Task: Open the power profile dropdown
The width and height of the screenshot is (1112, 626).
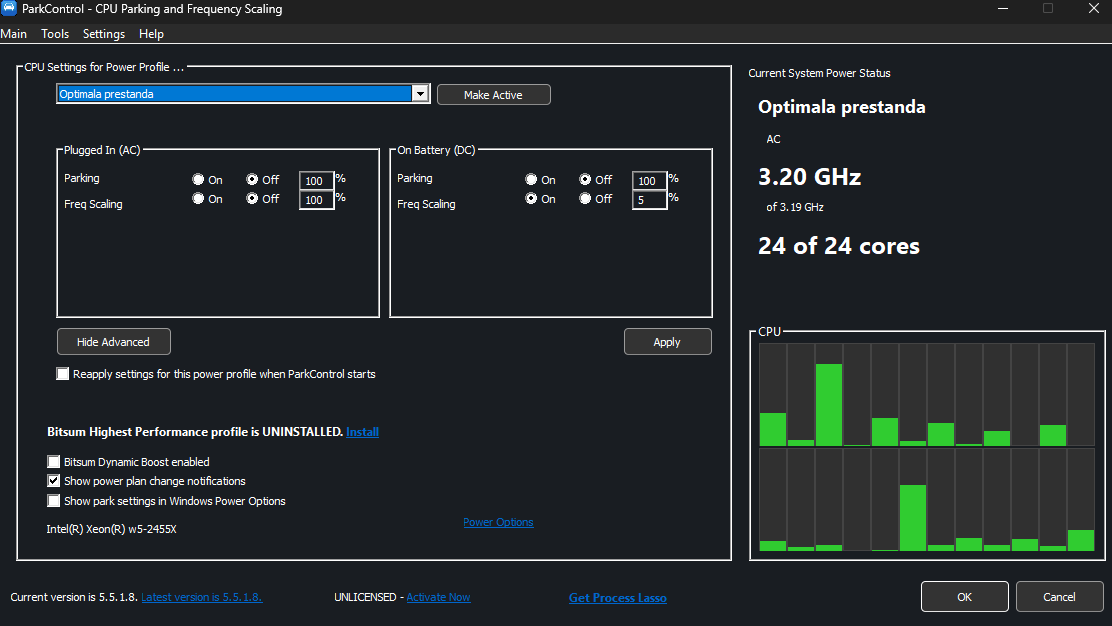Action: tap(420, 94)
